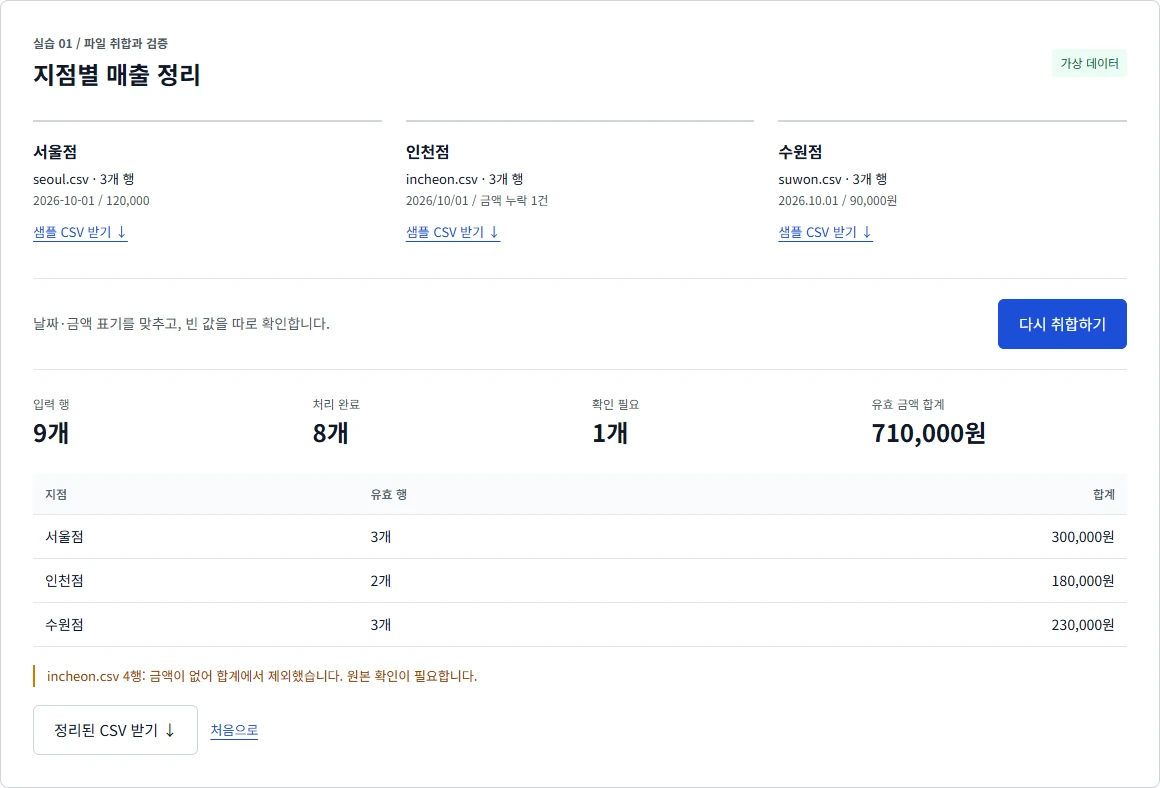This screenshot has width=1160, height=788.
Task: Click the 180,000원 total cell
Action: point(1082,581)
